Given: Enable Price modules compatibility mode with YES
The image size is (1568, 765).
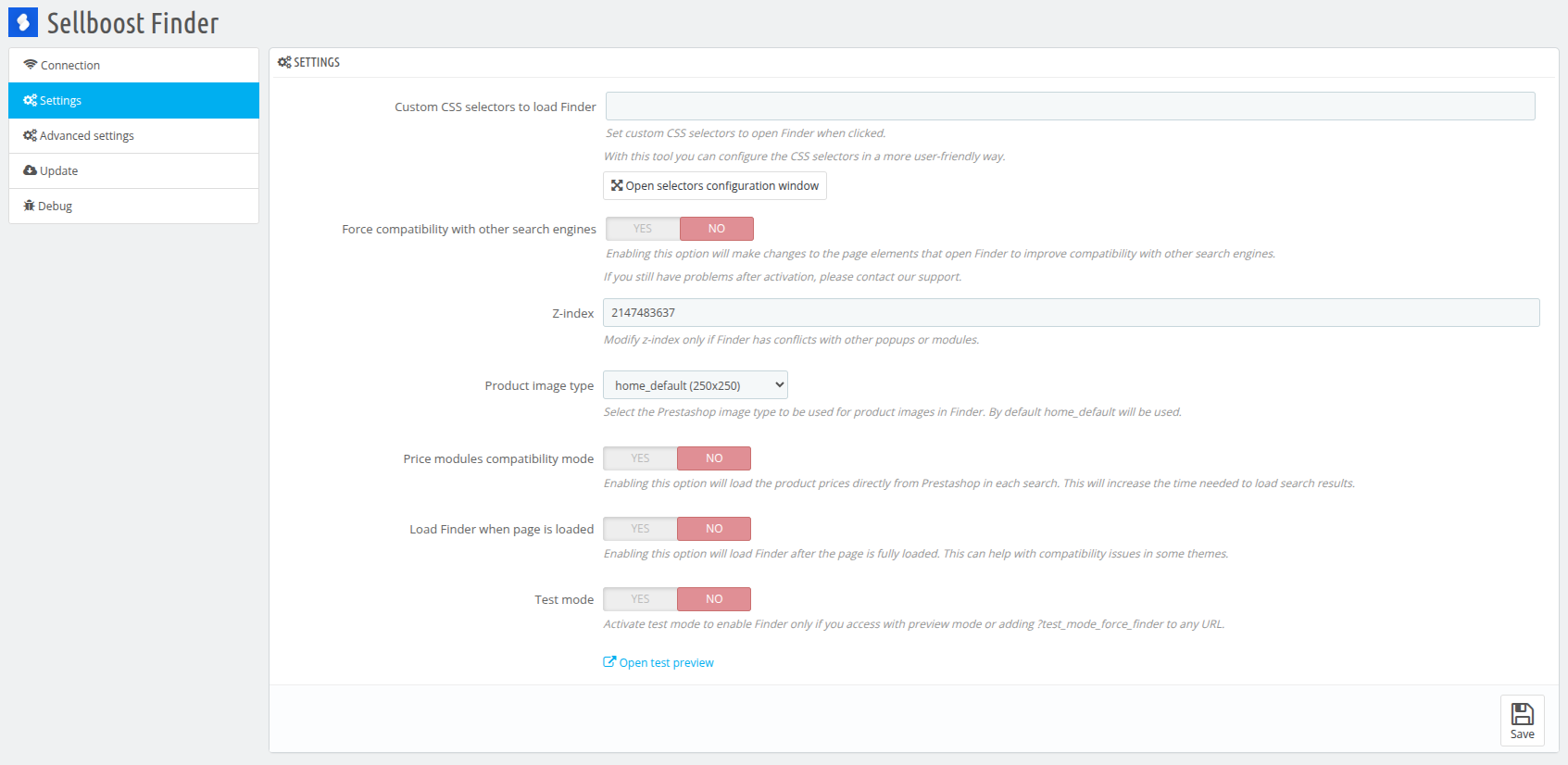Looking at the screenshot, I should pyautogui.click(x=640, y=458).
